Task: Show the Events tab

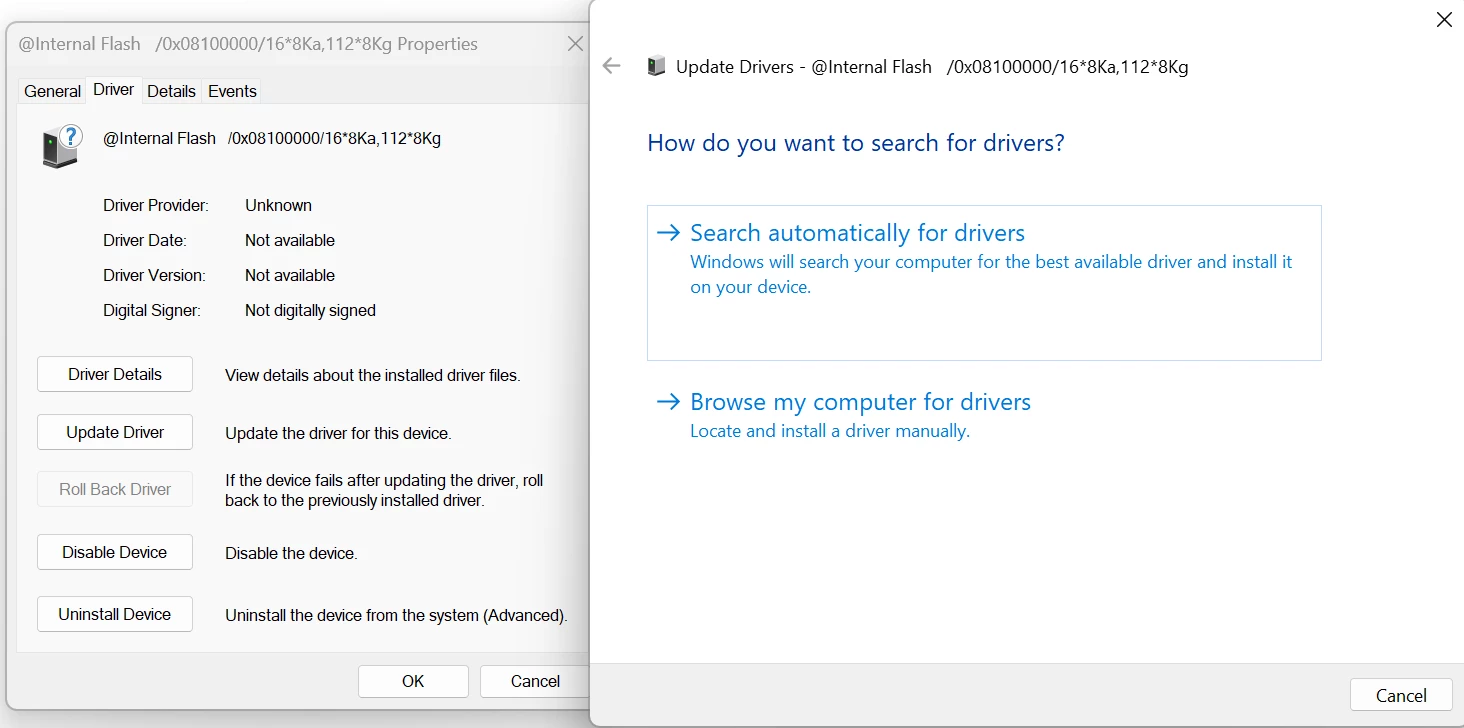Action: pyautogui.click(x=232, y=91)
